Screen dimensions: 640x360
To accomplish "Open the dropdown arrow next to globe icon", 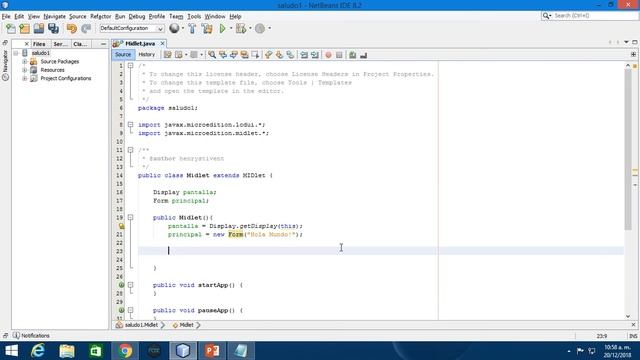I will (x=182, y=29).
